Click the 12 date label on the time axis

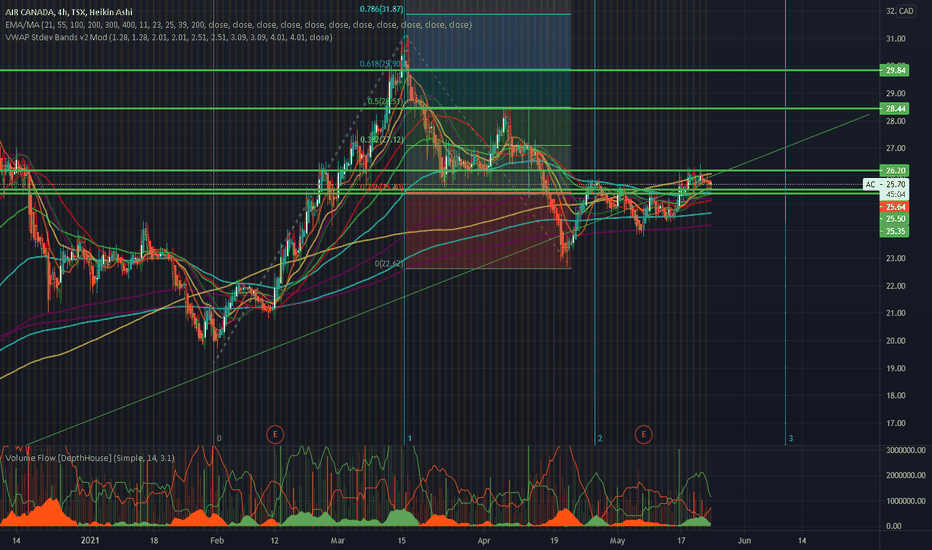pyautogui.click(x=275, y=540)
